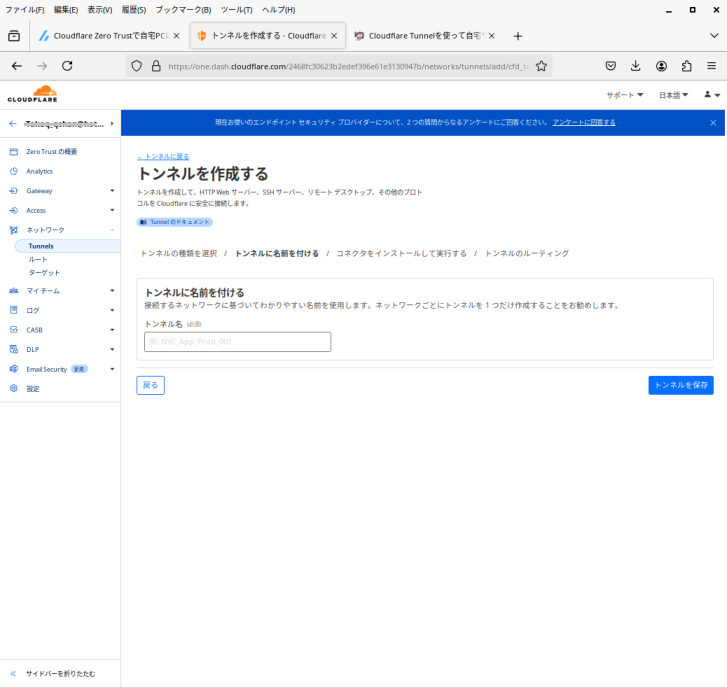Open a new browser tab with plus

pos(518,36)
